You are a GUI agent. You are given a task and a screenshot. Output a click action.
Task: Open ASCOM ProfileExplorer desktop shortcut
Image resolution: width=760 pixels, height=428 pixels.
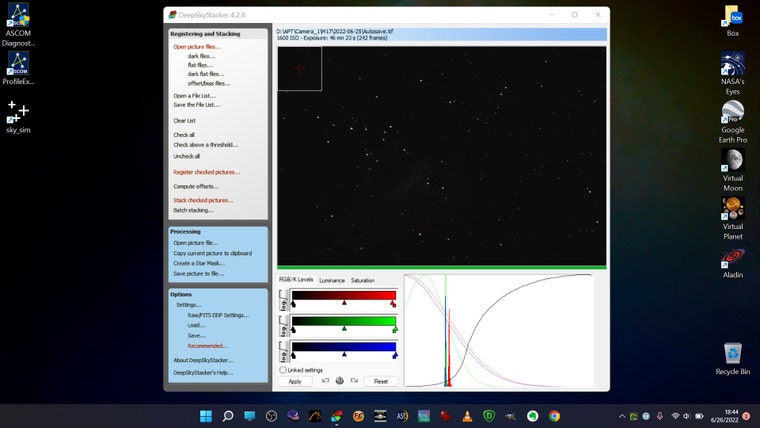[x=18, y=68]
